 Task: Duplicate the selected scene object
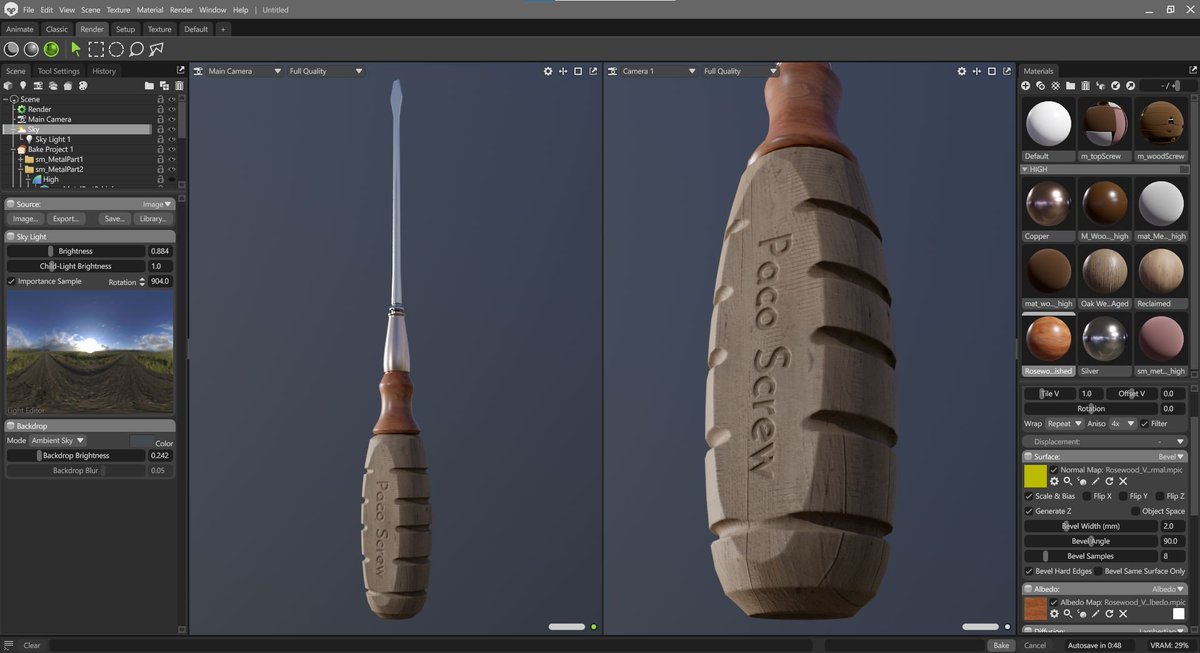pyautogui.click(x=164, y=86)
